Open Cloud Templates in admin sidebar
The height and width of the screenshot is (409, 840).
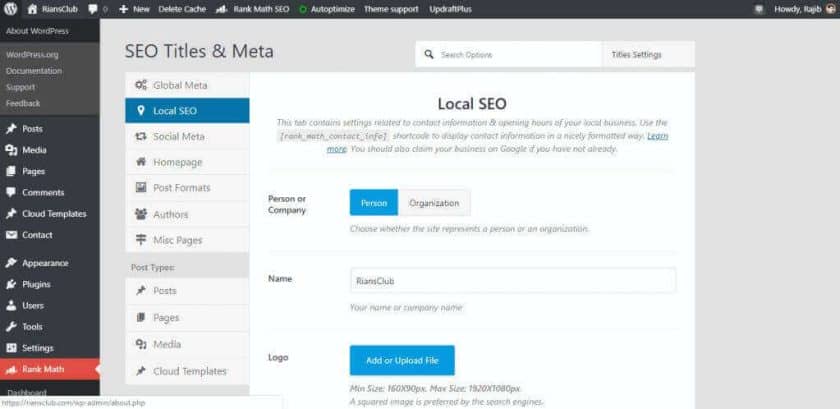(50, 214)
